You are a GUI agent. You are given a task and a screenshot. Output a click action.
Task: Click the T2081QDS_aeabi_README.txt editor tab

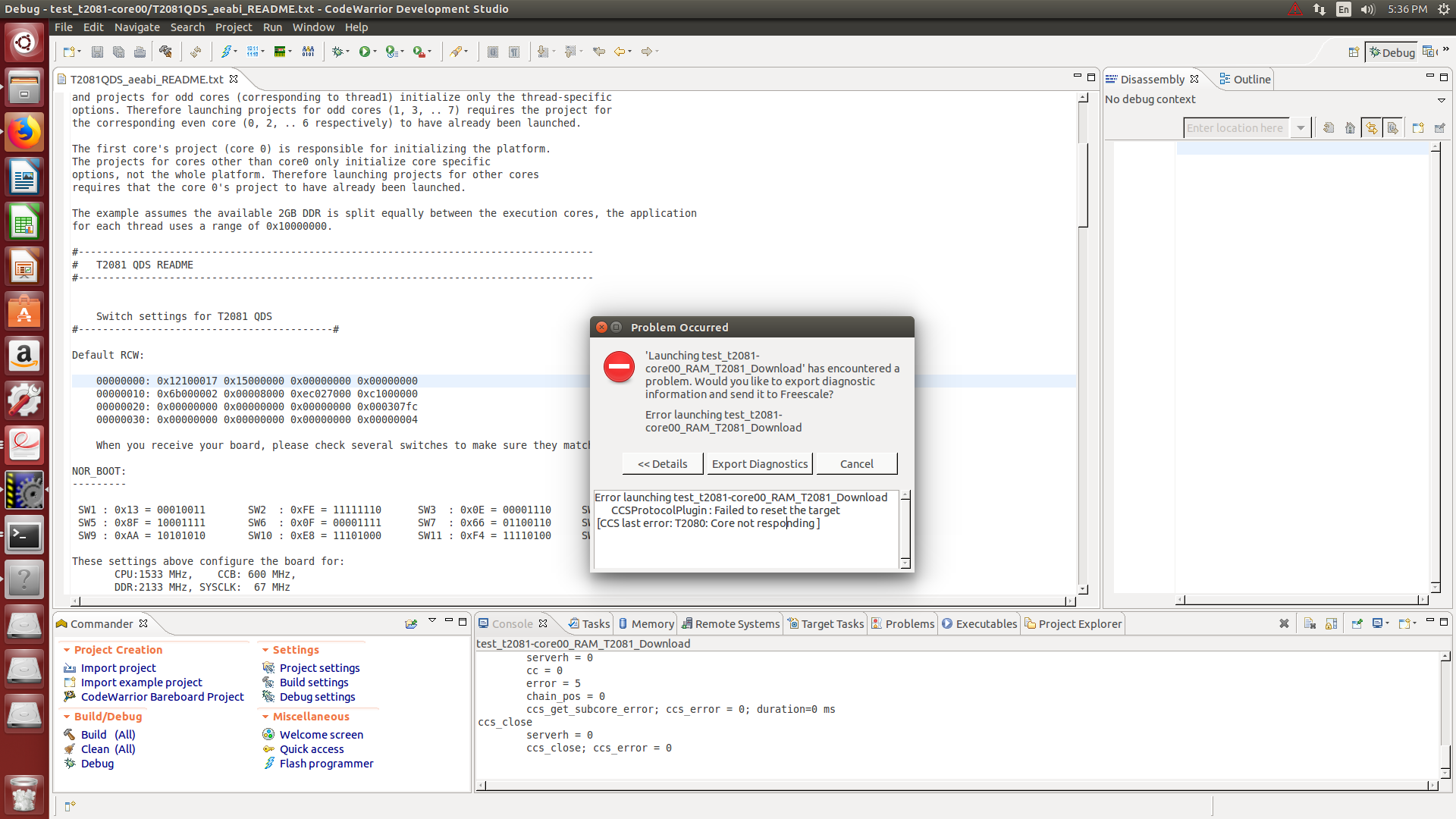coord(146,79)
